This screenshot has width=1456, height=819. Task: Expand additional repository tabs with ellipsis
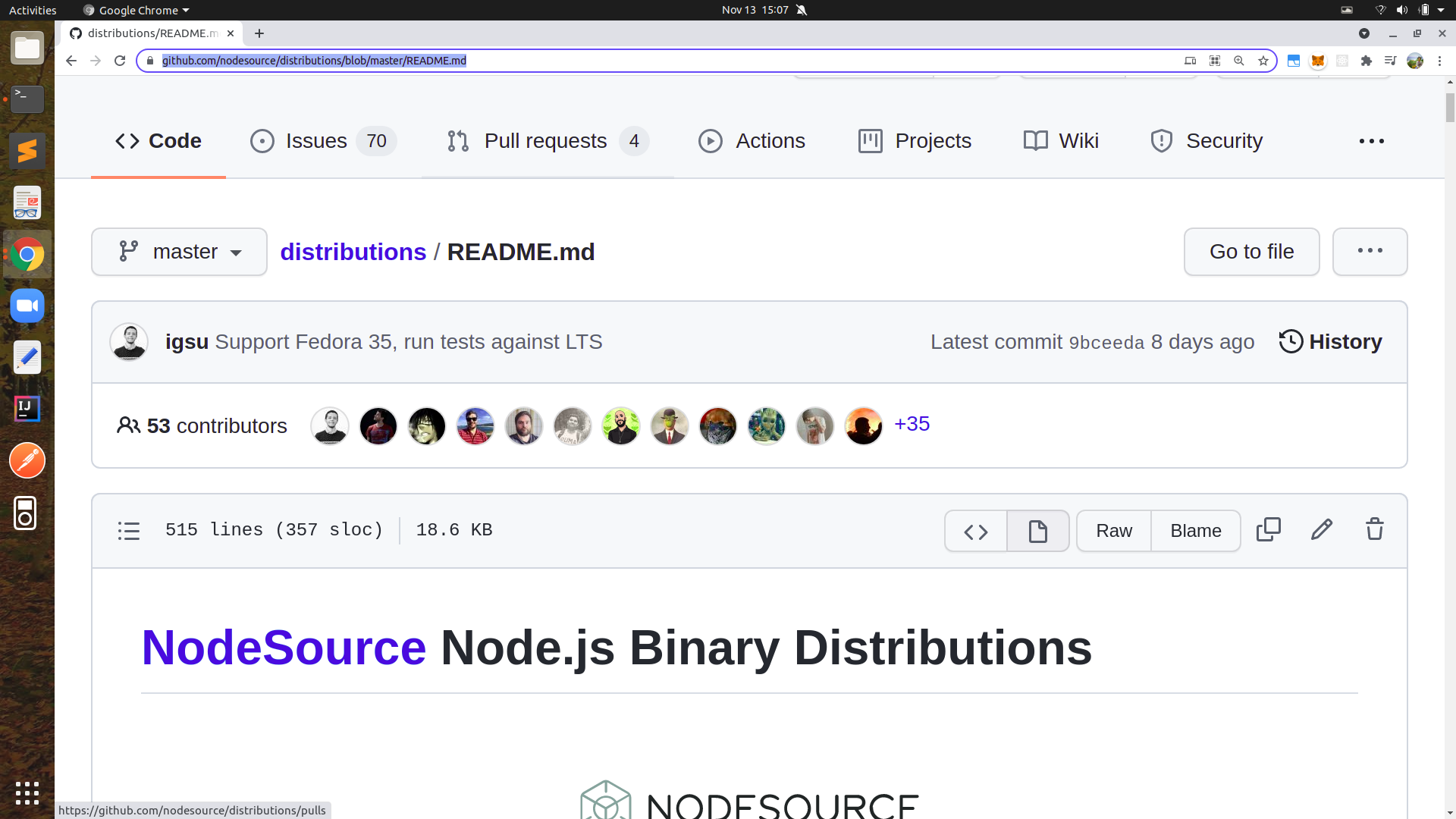pos(1371,141)
